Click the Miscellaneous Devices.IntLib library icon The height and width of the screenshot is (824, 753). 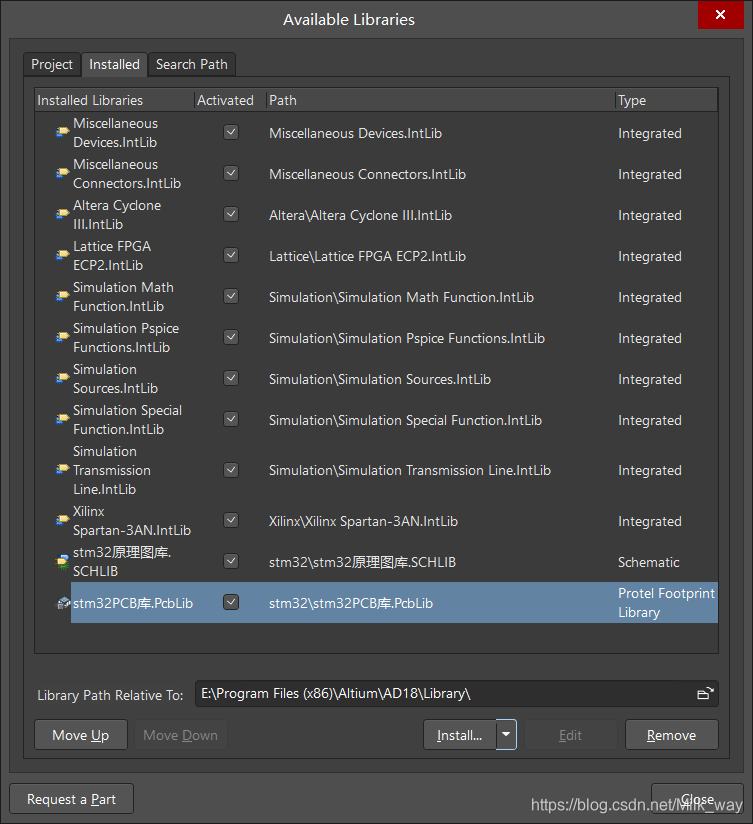[x=63, y=132]
